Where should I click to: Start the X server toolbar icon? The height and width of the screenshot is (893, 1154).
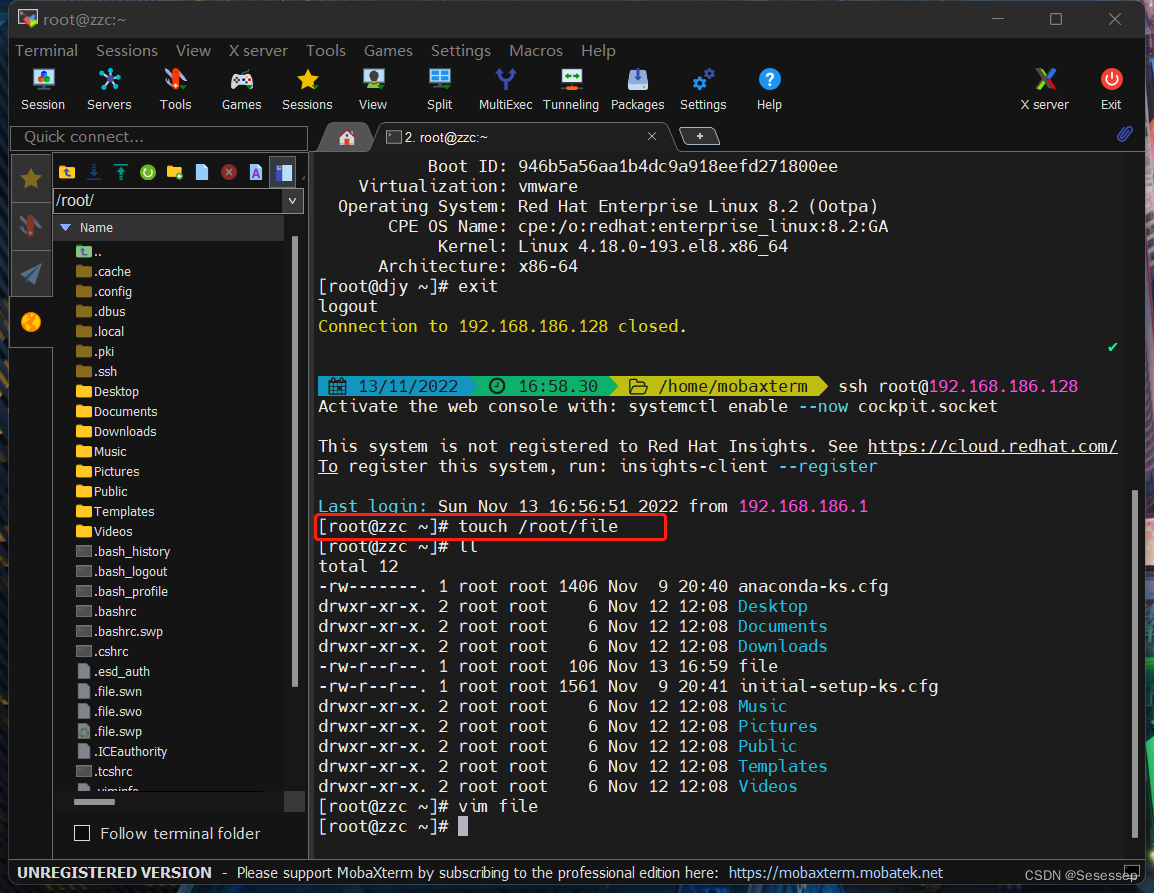point(1044,89)
